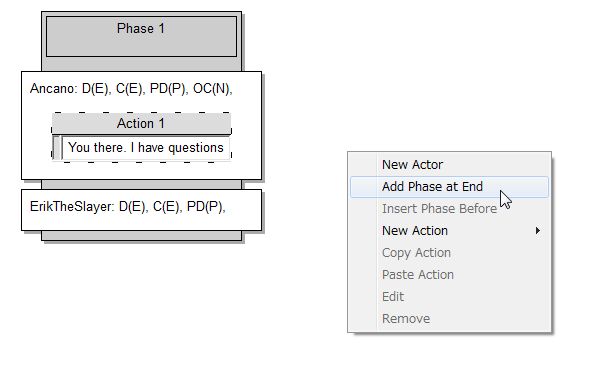Select the Ancano actor row
Image resolution: width=597 pixels, height=370 pixels.
pos(141,126)
